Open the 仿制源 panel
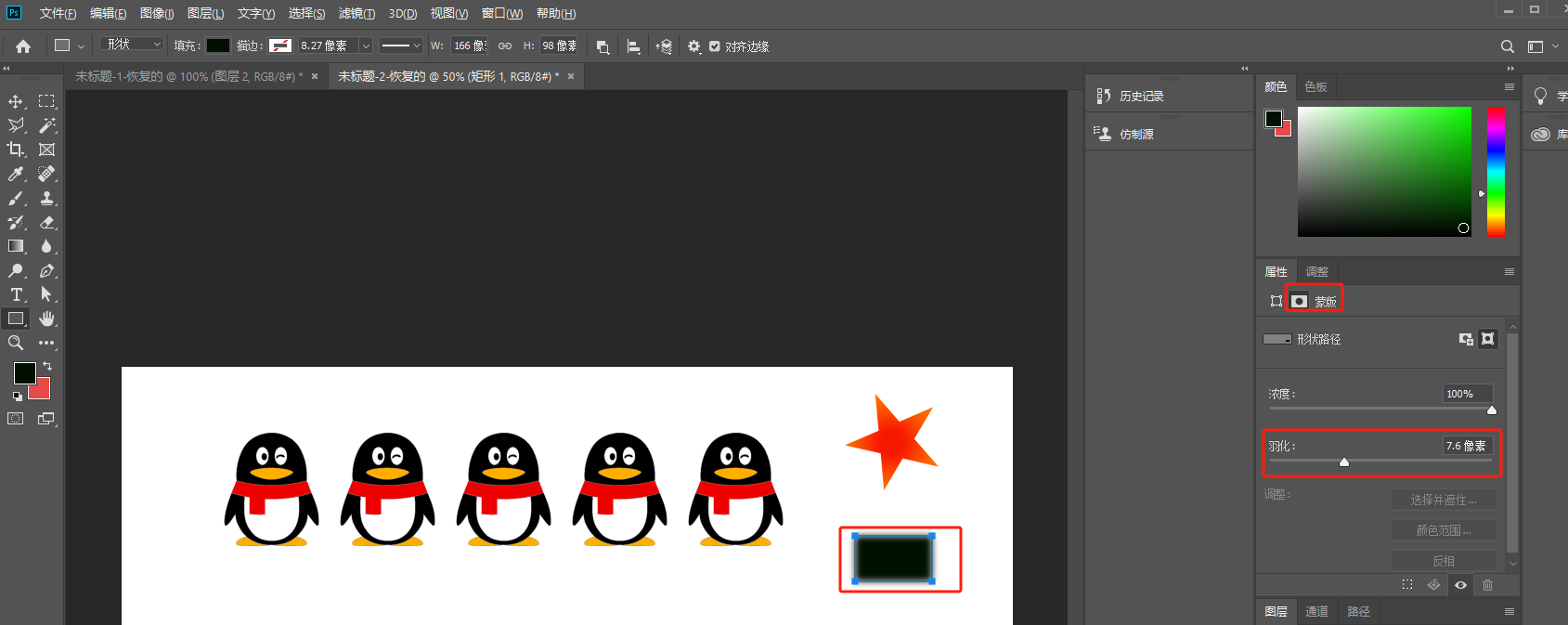Viewport: 1568px width, 625px height. point(1136,134)
